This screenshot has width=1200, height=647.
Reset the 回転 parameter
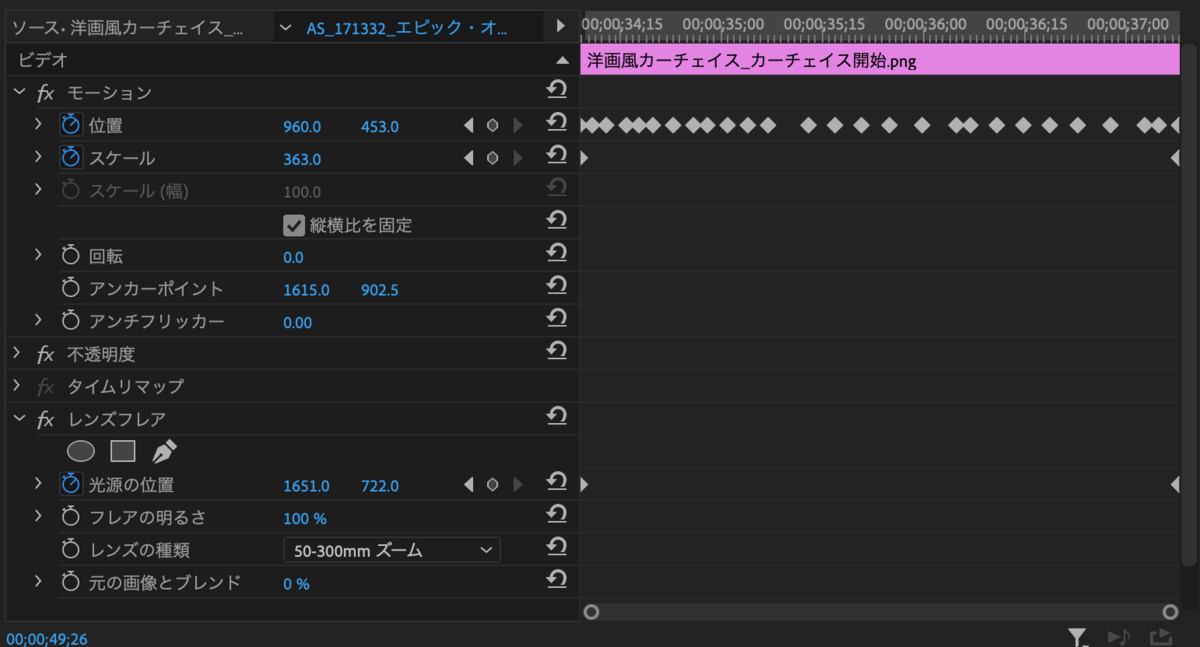tap(557, 255)
